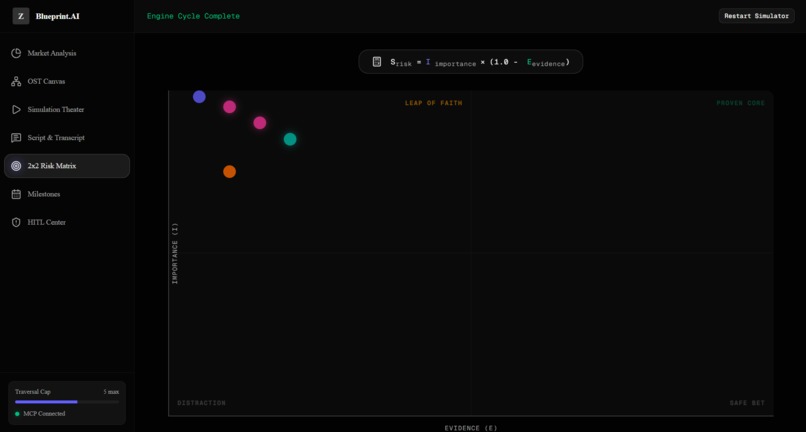The width and height of the screenshot is (806, 432).
Task: Click the Restart Simulator button
Action: (756, 16)
